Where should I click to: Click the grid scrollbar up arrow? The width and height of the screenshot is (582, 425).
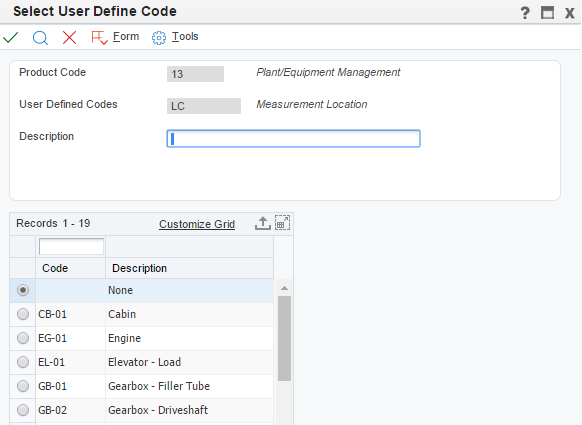(x=285, y=288)
